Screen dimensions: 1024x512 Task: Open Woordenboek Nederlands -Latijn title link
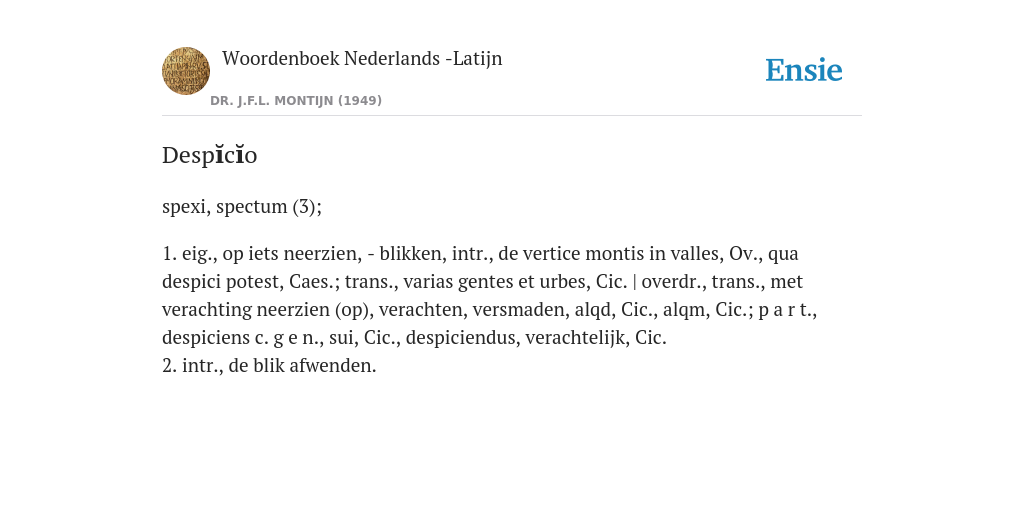coord(362,58)
